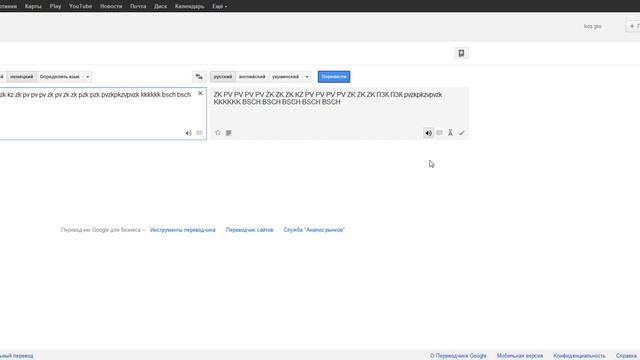Open Play in Google bar
Viewport: 640px width, 360px height.
[55, 6]
